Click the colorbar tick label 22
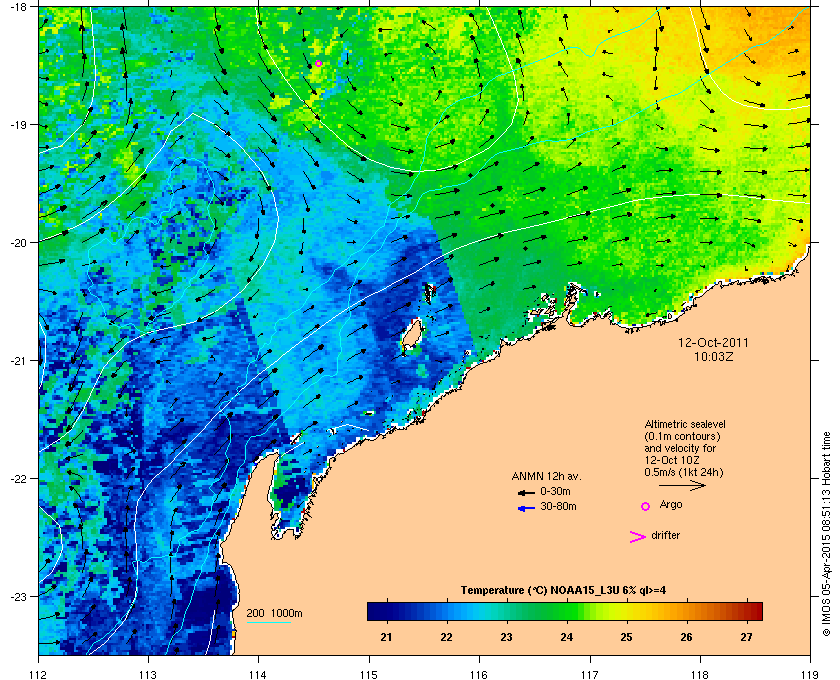The width and height of the screenshot is (840, 680). pos(446,637)
